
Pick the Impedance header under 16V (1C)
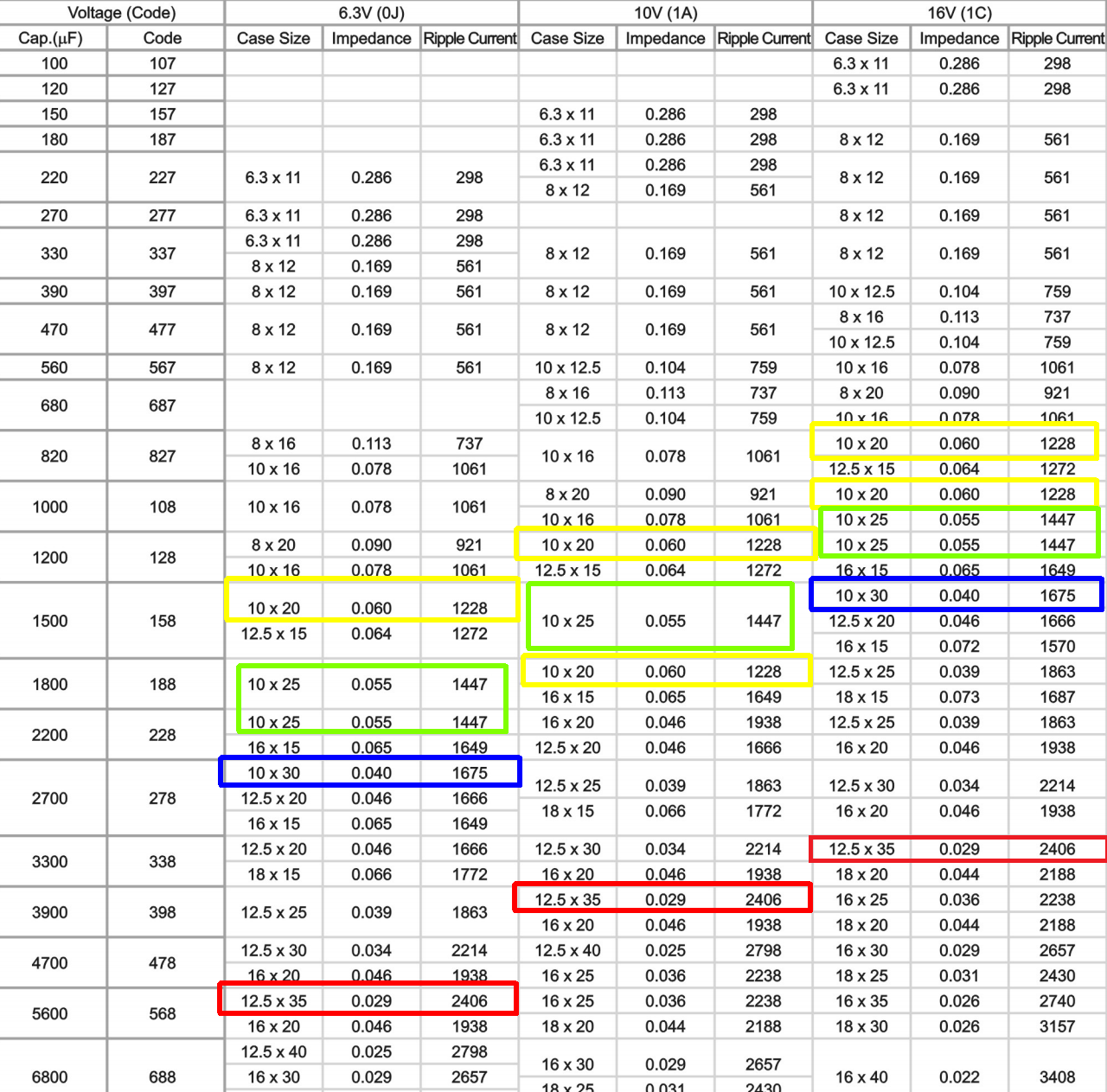960,38
